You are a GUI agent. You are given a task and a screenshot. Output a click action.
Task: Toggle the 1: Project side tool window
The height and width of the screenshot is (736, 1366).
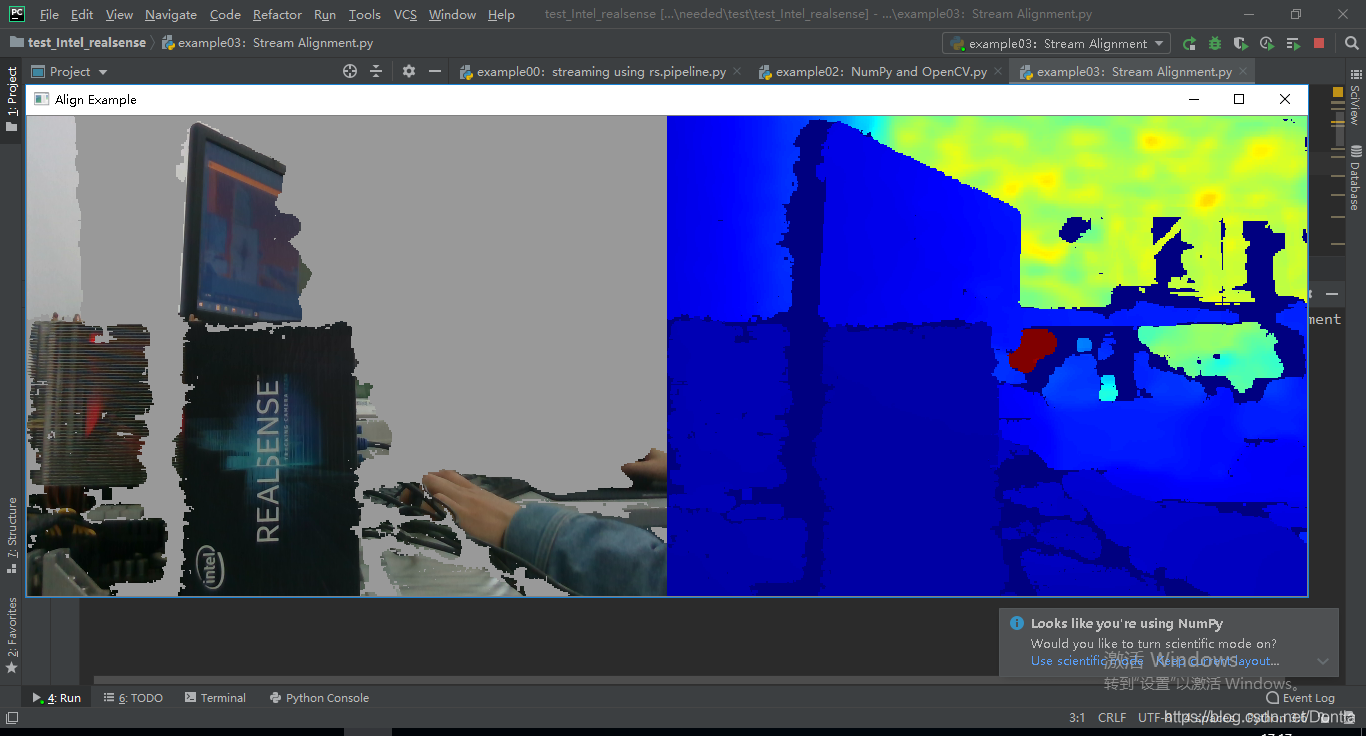coord(12,100)
